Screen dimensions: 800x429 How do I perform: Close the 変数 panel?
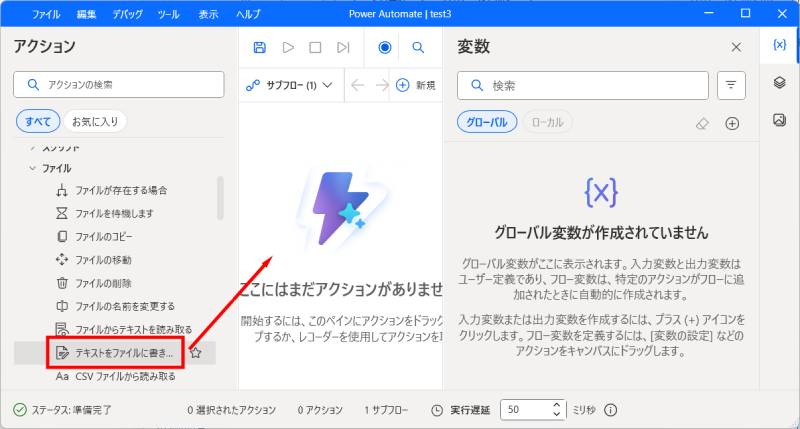pos(736,47)
